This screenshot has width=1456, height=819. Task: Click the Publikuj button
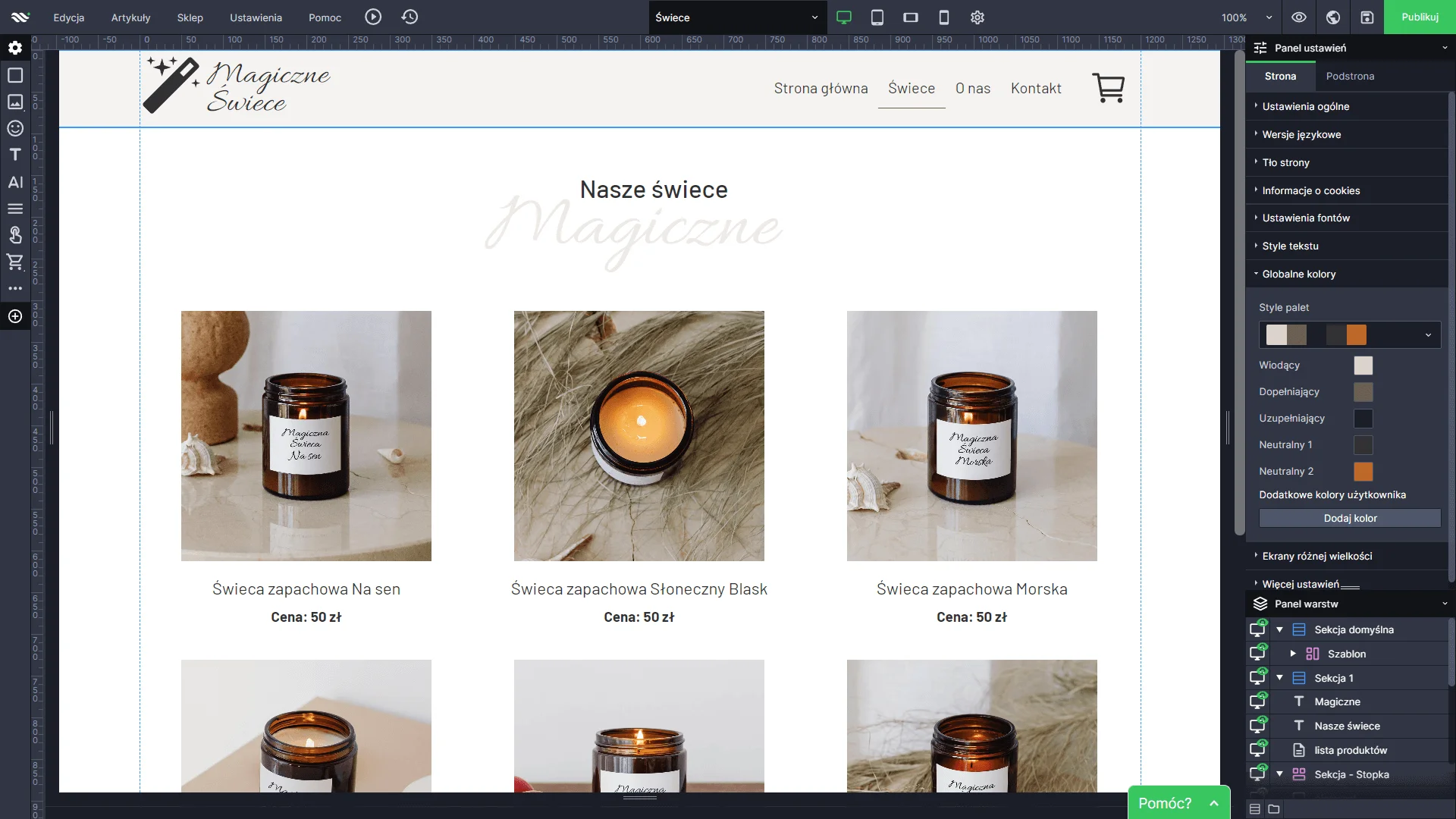(1419, 17)
